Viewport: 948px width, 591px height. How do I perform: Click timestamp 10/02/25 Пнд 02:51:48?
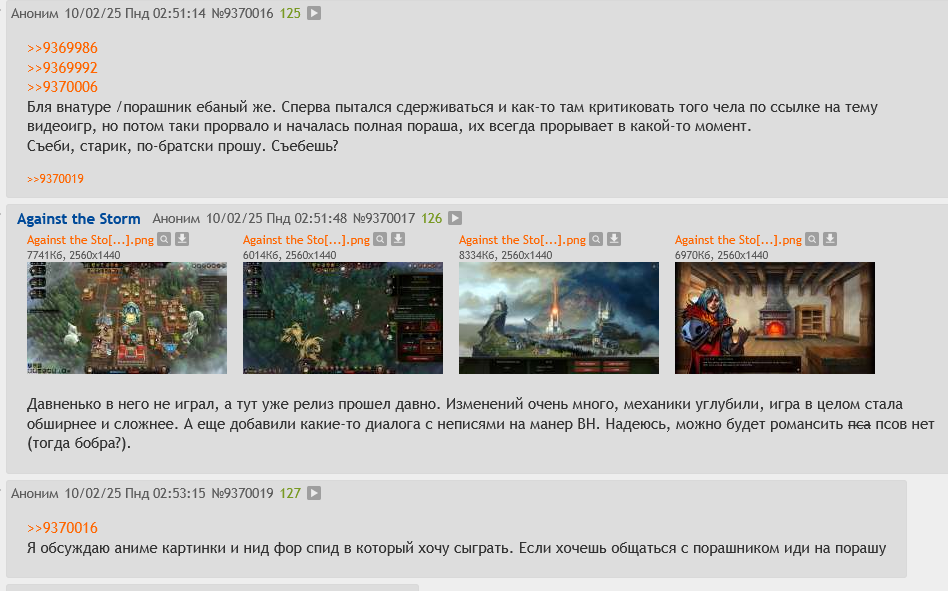(276, 218)
